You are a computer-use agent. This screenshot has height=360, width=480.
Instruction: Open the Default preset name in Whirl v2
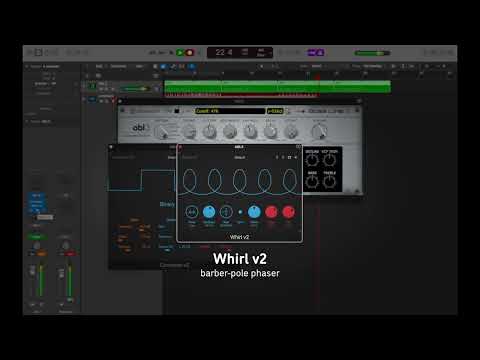click(240, 157)
